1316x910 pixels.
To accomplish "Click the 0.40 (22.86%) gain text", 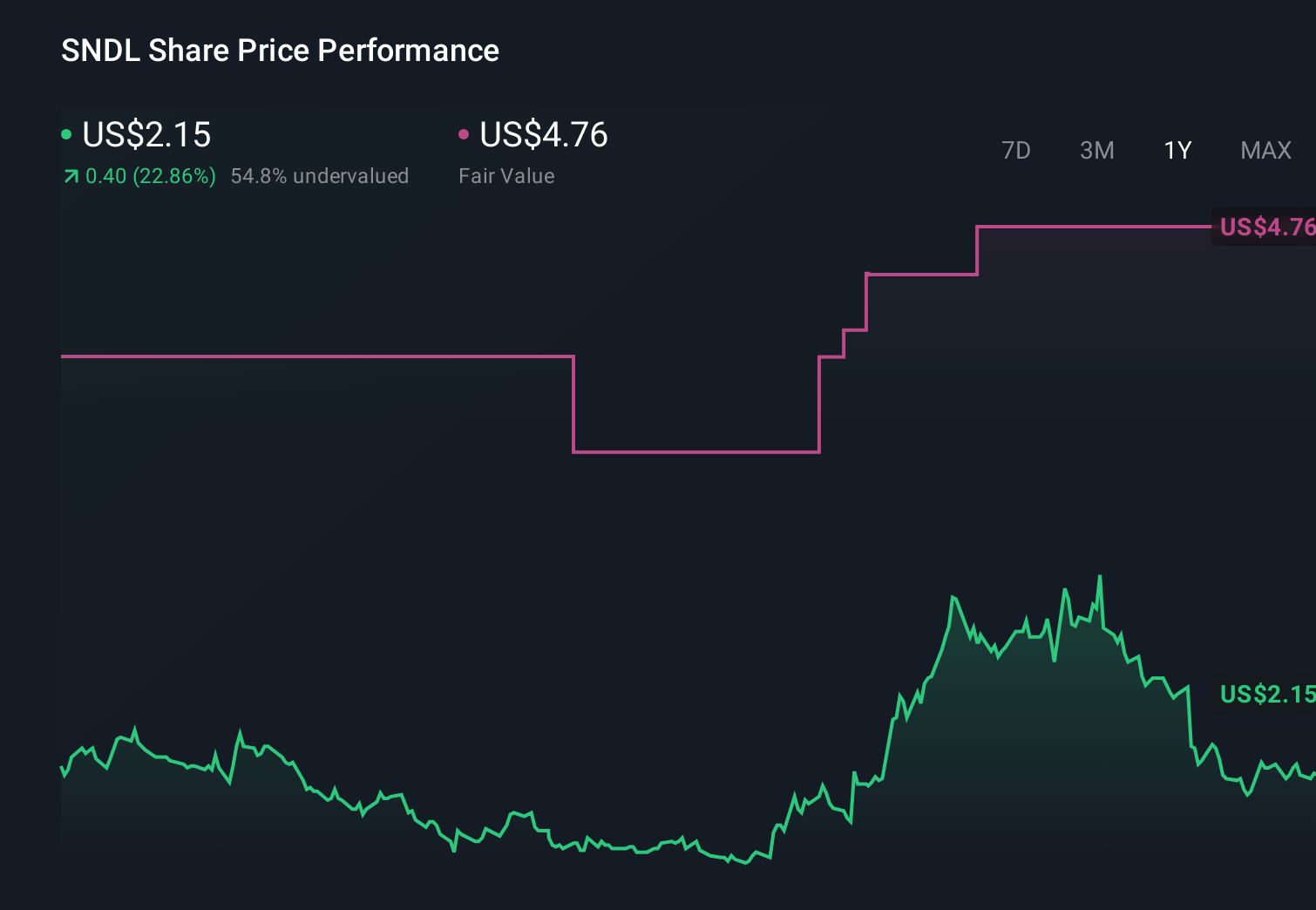I will [151, 176].
